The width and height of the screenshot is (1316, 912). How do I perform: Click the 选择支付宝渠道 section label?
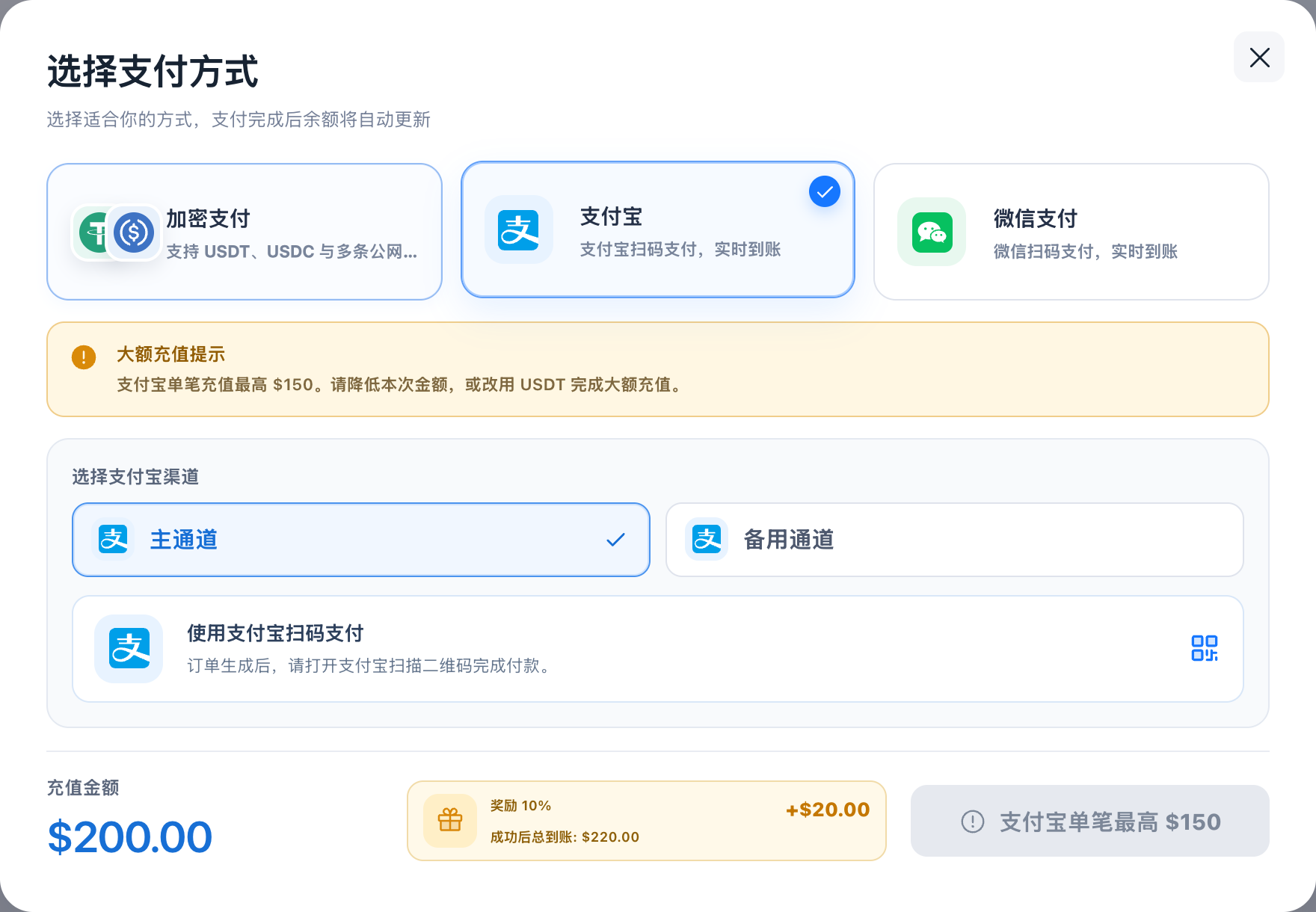[135, 477]
